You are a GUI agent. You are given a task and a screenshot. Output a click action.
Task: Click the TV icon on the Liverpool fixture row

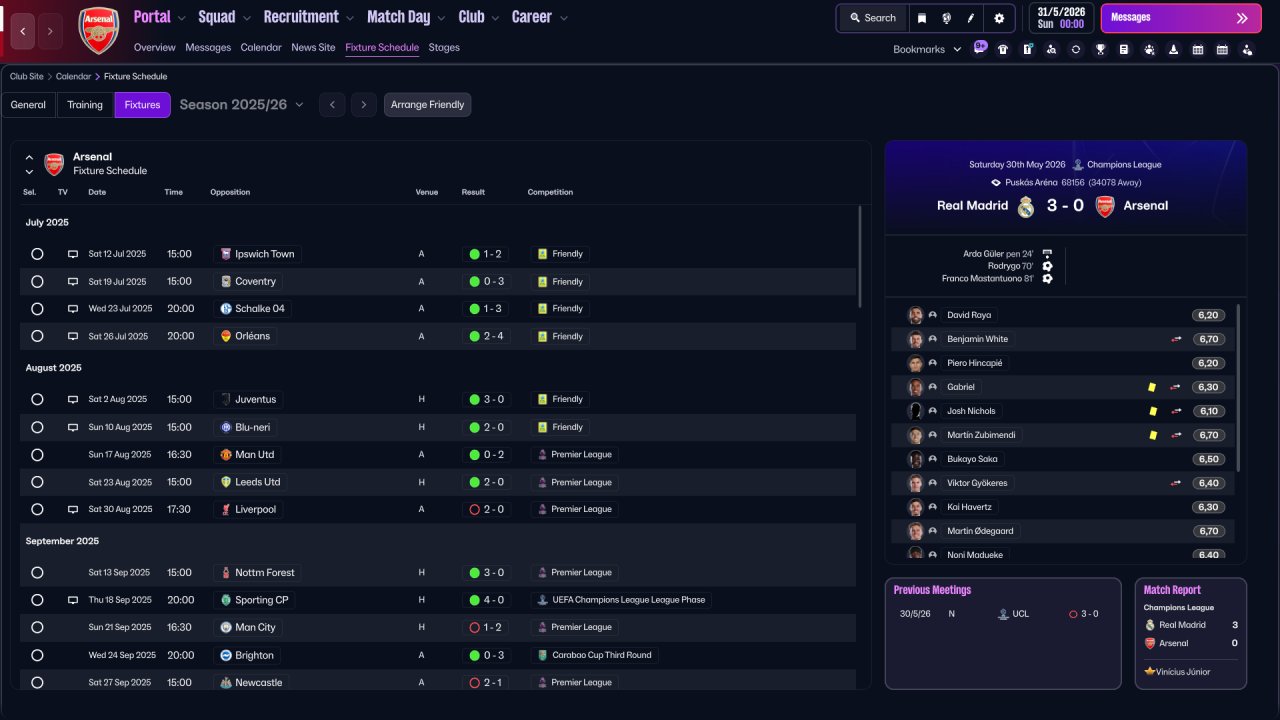point(73,509)
